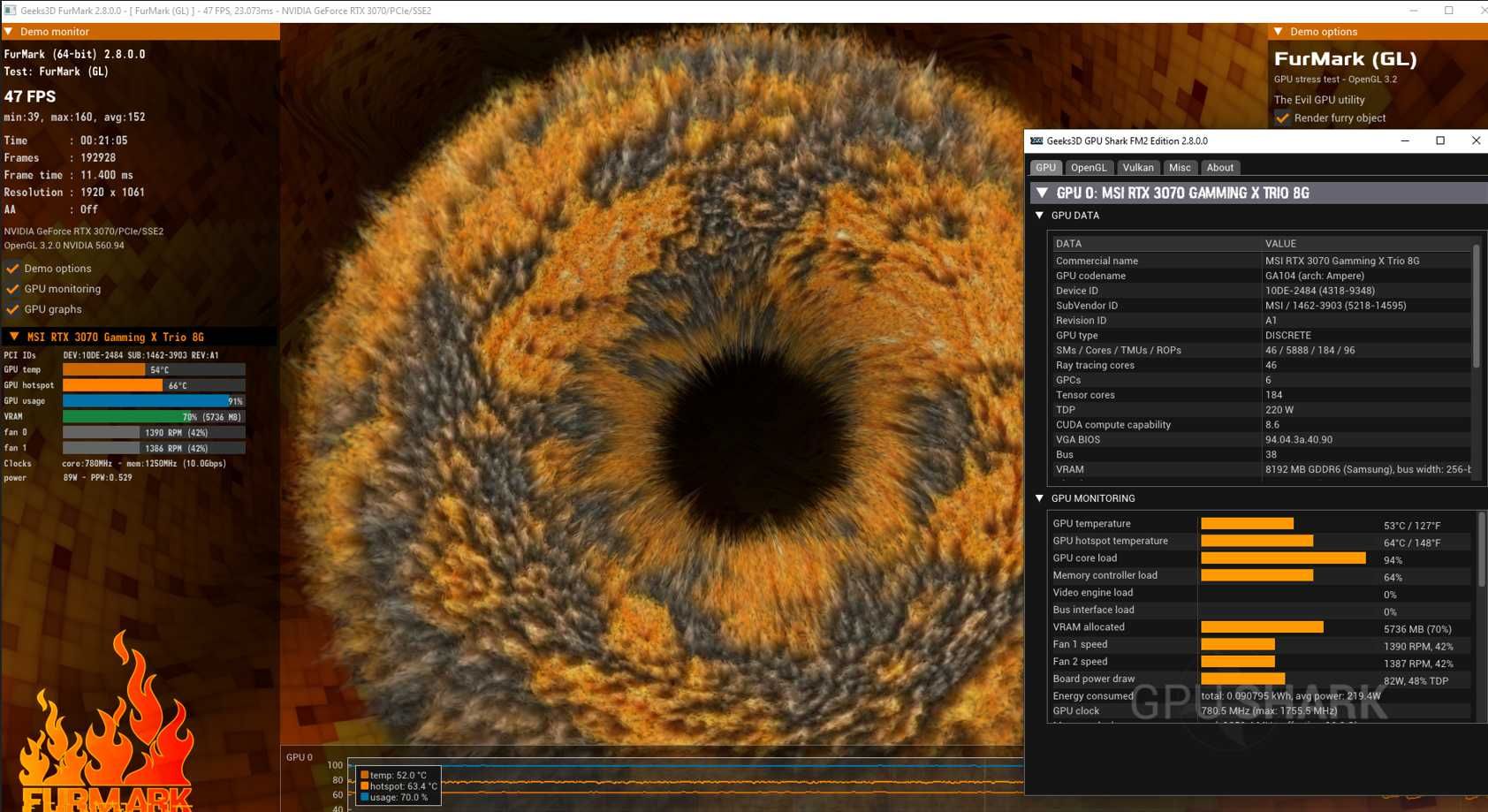1488x812 pixels.
Task: Select the Device ID row
Action: [1261, 291]
